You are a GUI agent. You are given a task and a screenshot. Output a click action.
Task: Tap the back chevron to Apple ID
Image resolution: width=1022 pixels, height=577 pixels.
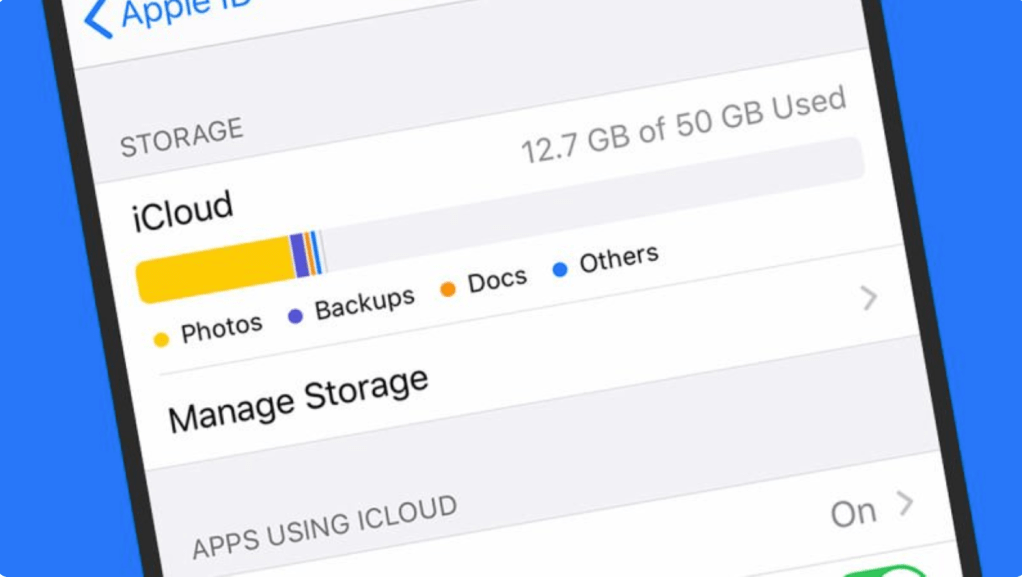pos(97,20)
